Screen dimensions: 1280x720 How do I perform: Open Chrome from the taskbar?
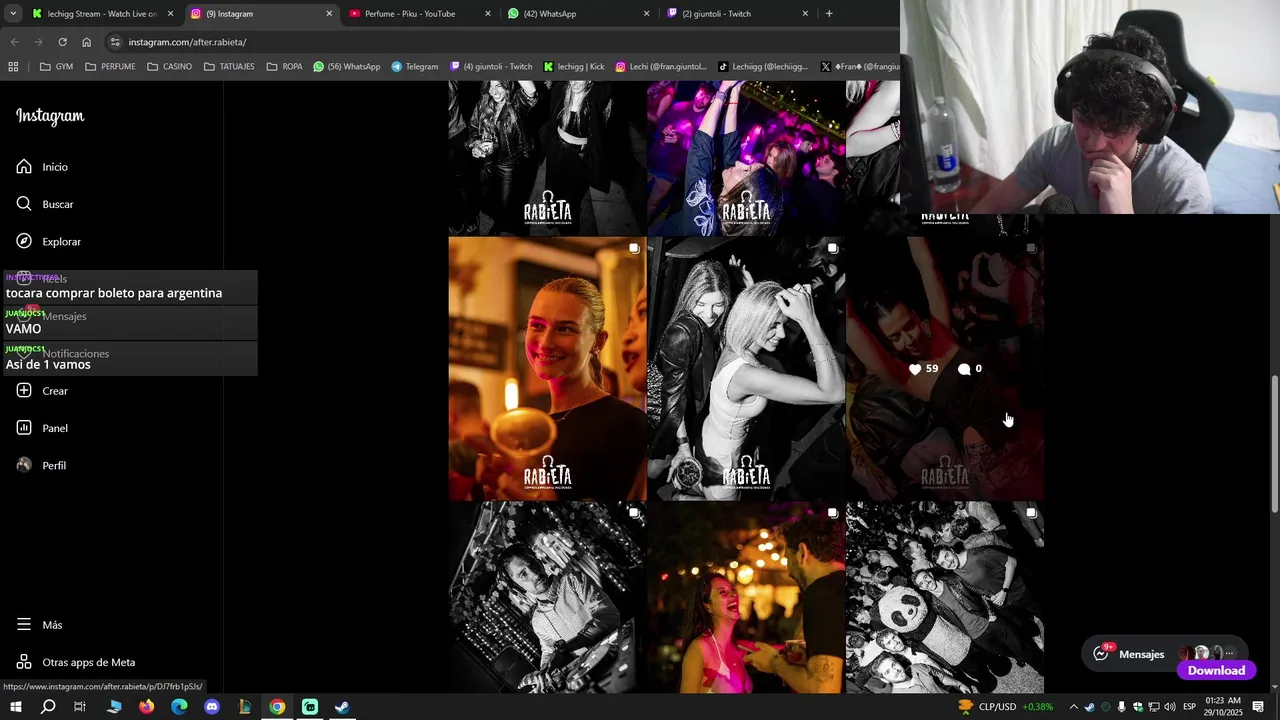[277, 707]
